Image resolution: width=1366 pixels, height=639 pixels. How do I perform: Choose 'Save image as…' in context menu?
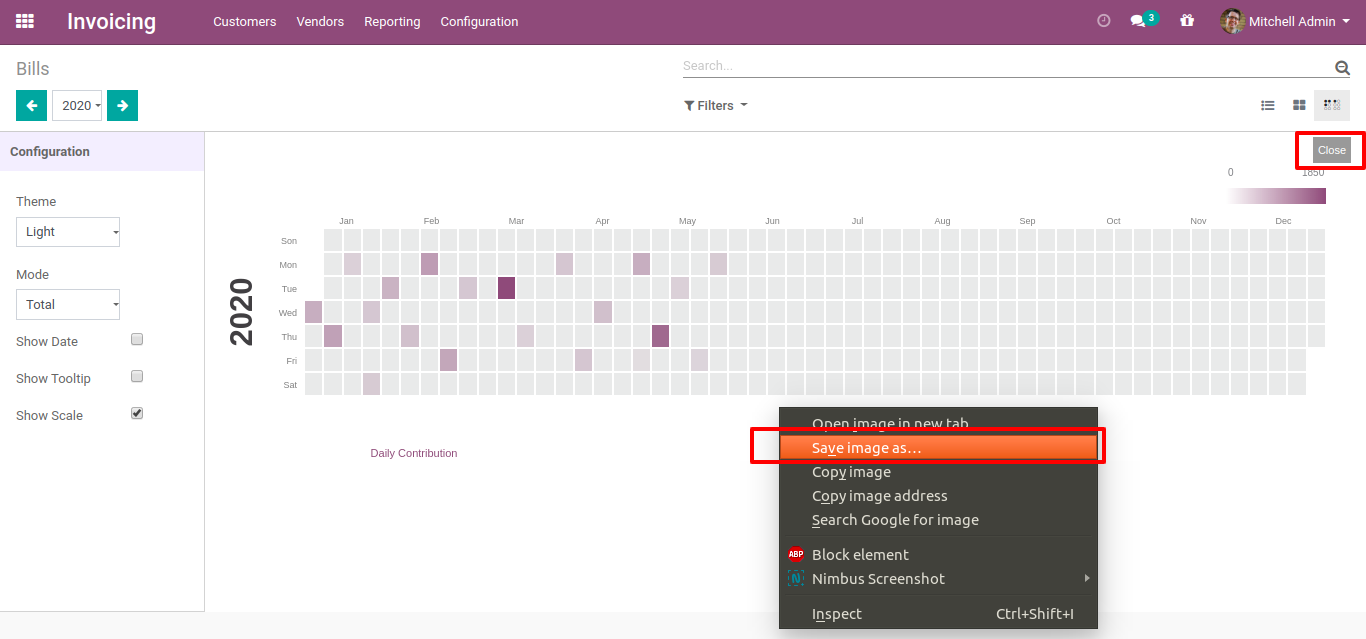(866, 448)
